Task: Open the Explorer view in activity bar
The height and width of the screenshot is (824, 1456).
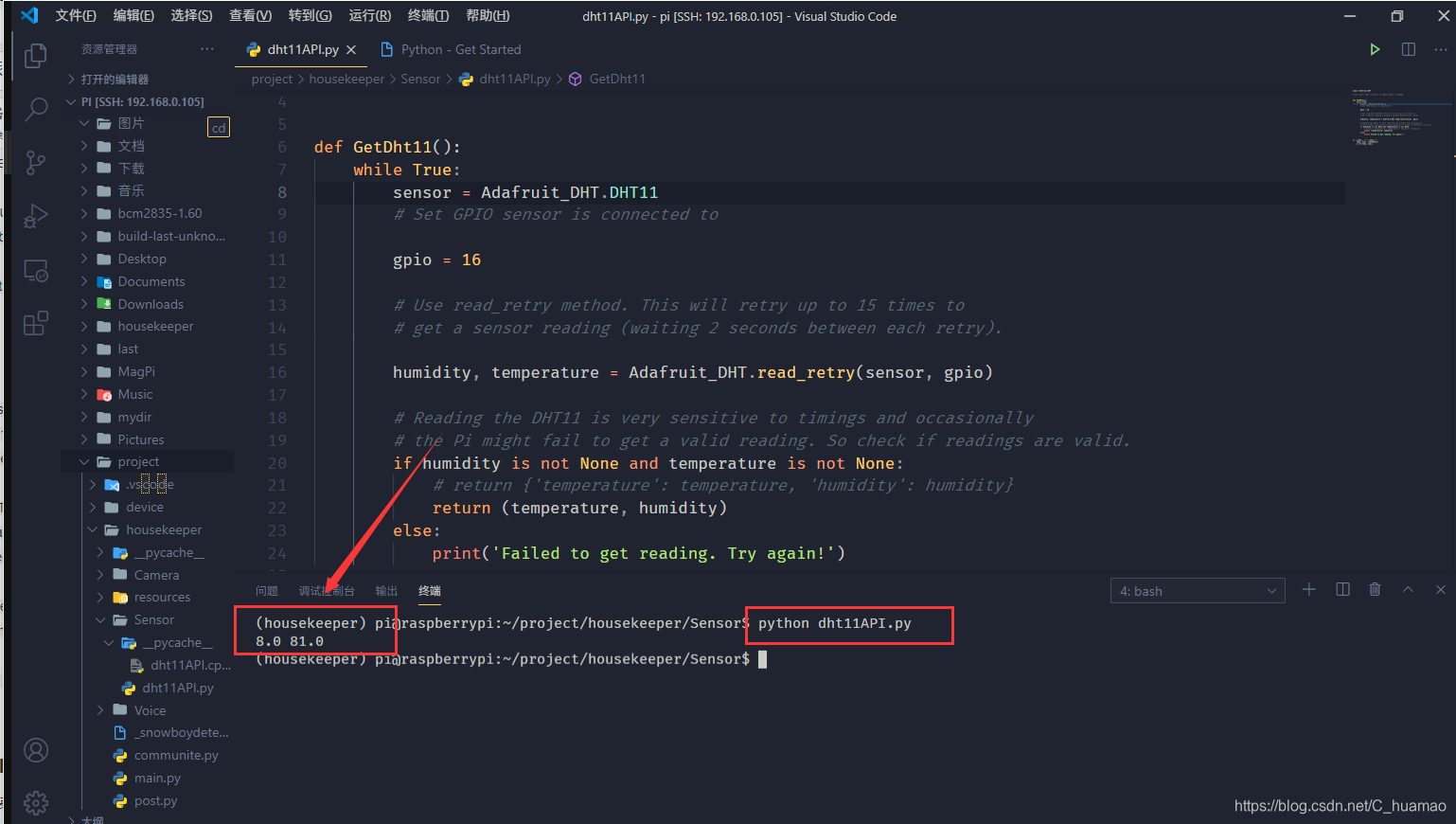Action: (36, 57)
